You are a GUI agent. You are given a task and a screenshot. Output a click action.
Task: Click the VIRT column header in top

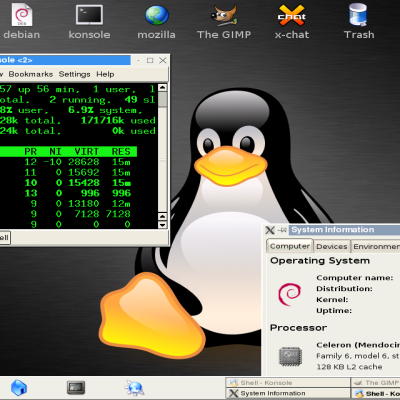point(87,152)
